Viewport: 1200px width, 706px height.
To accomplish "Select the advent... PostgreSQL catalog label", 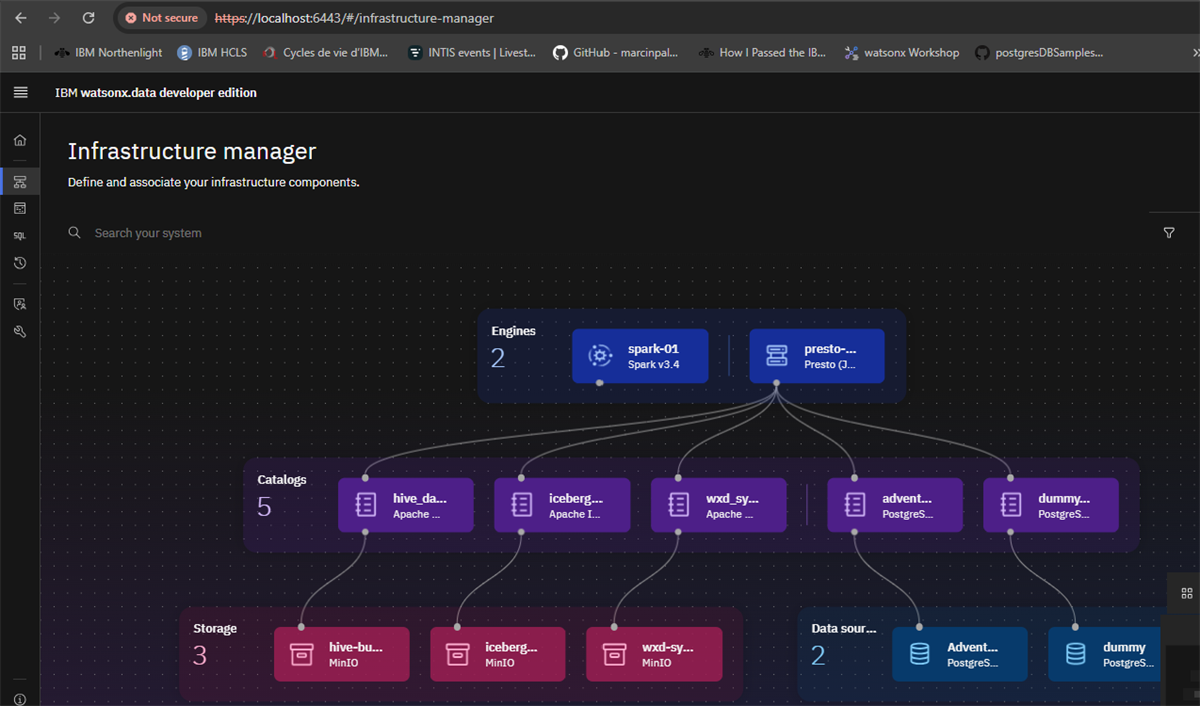I will 907,505.
